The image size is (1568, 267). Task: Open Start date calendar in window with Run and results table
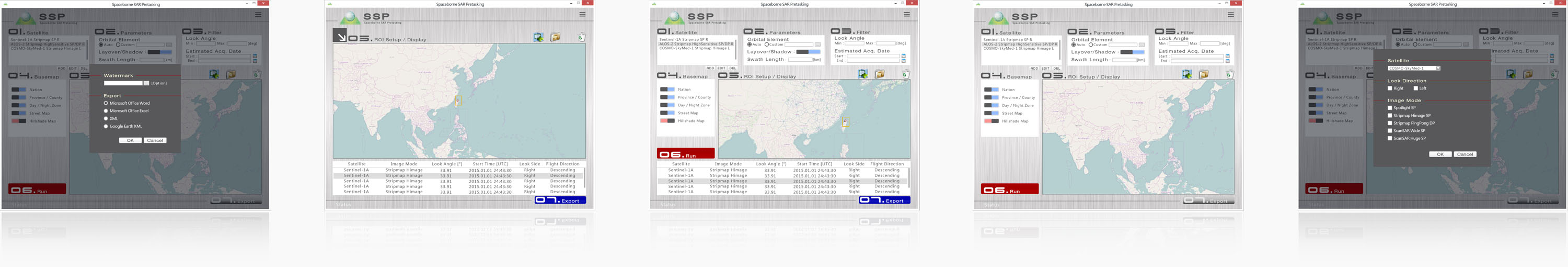tap(903, 56)
